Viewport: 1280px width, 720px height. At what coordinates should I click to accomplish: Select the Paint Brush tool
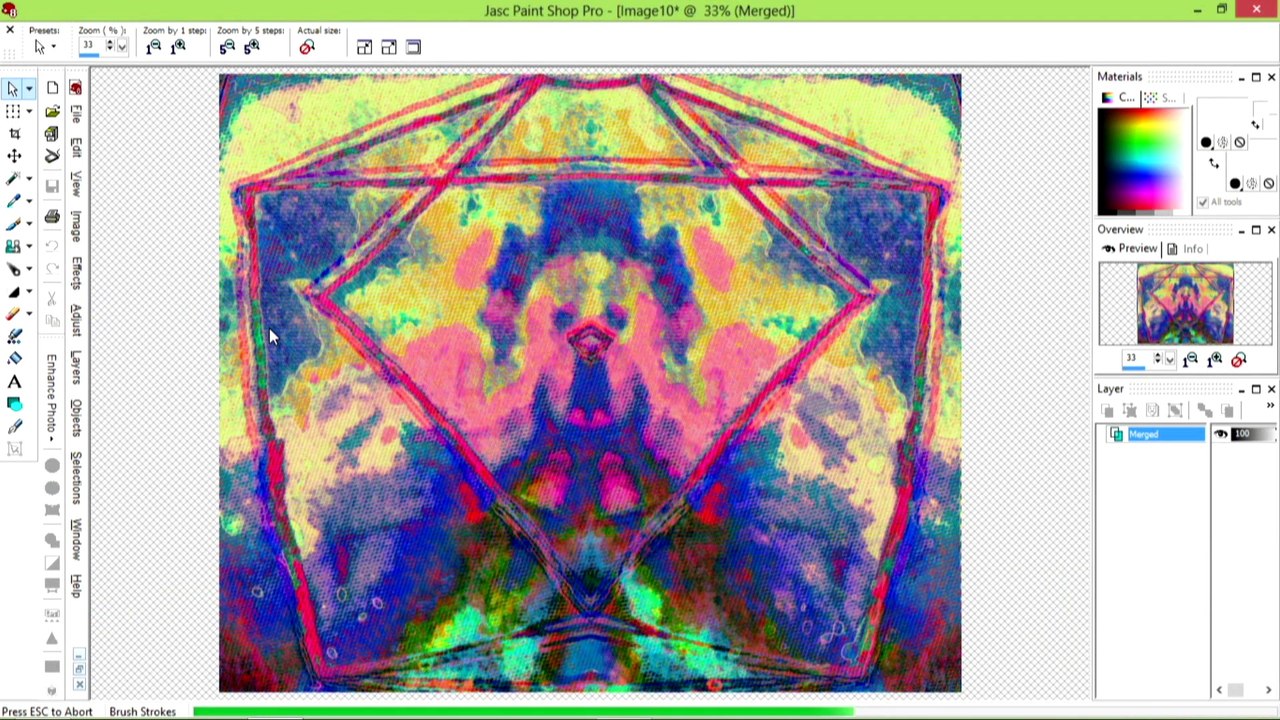13,224
